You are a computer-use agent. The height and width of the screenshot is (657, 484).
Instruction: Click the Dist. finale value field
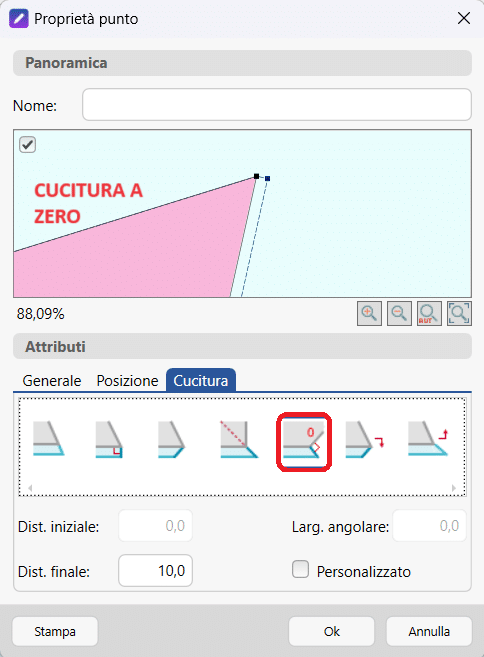coord(155,571)
